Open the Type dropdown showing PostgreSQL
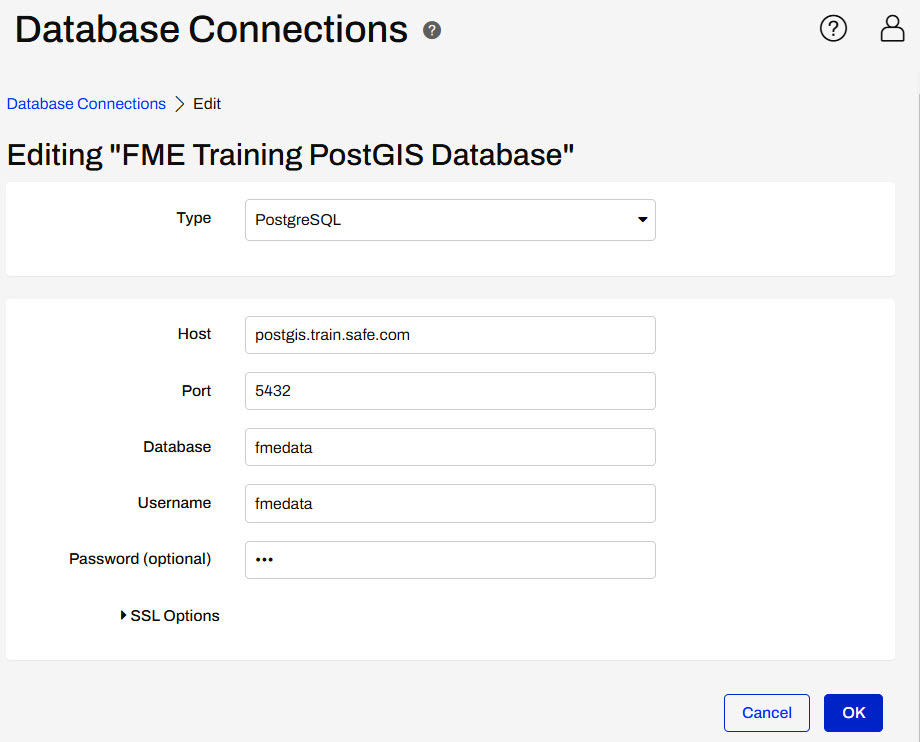The width and height of the screenshot is (920, 742). click(x=450, y=220)
